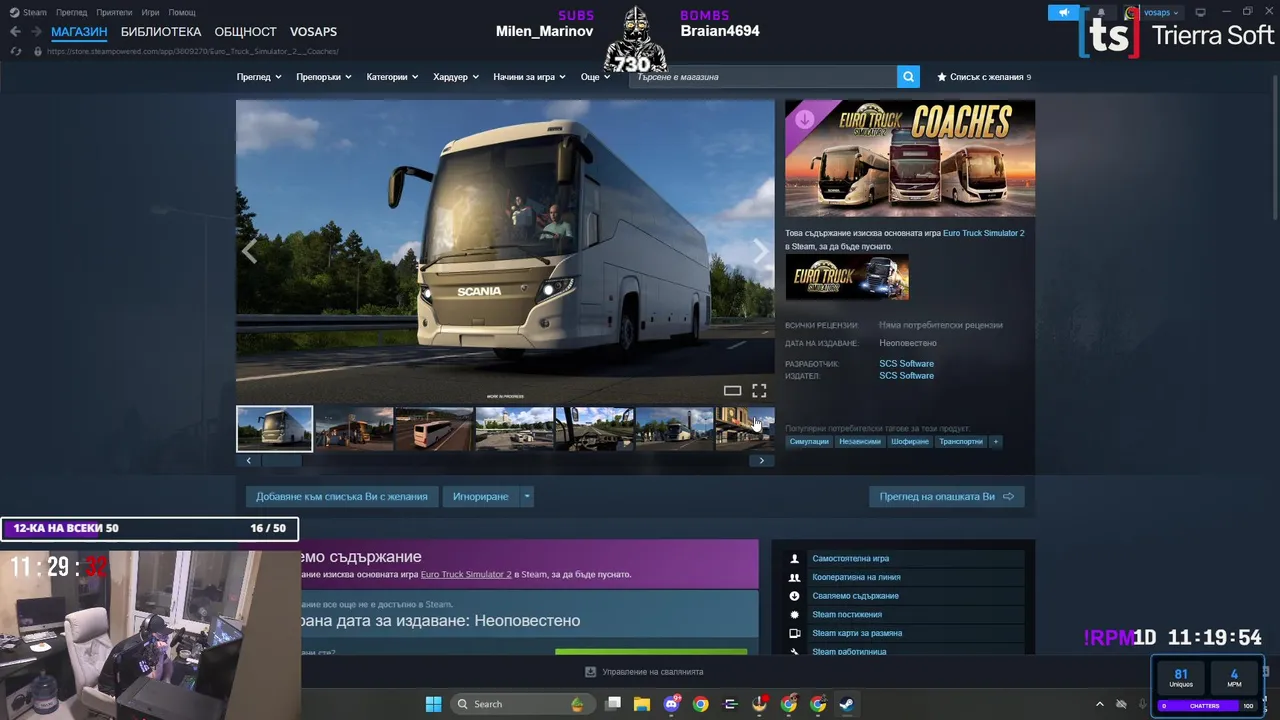Viewport: 1280px width, 720px height.
Task: Click Добавяне към списъка Ви с желания button
Action: (x=341, y=497)
